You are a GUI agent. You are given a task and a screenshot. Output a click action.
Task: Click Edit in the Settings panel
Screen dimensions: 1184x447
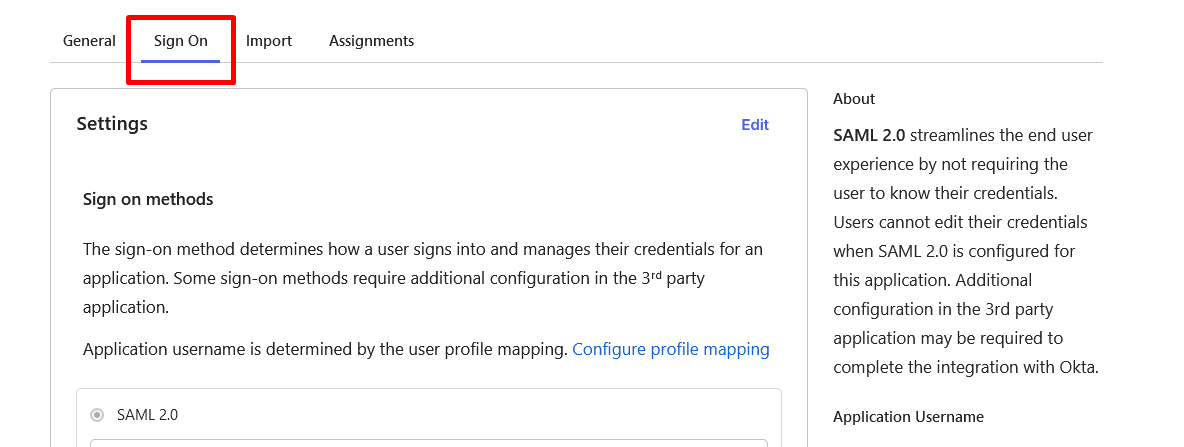755,125
